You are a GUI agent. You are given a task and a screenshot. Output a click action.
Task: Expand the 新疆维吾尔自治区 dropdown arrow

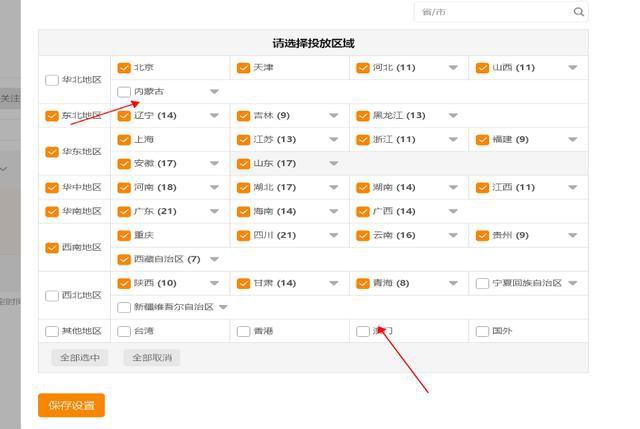pyautogui.click(x=223, y=307)
